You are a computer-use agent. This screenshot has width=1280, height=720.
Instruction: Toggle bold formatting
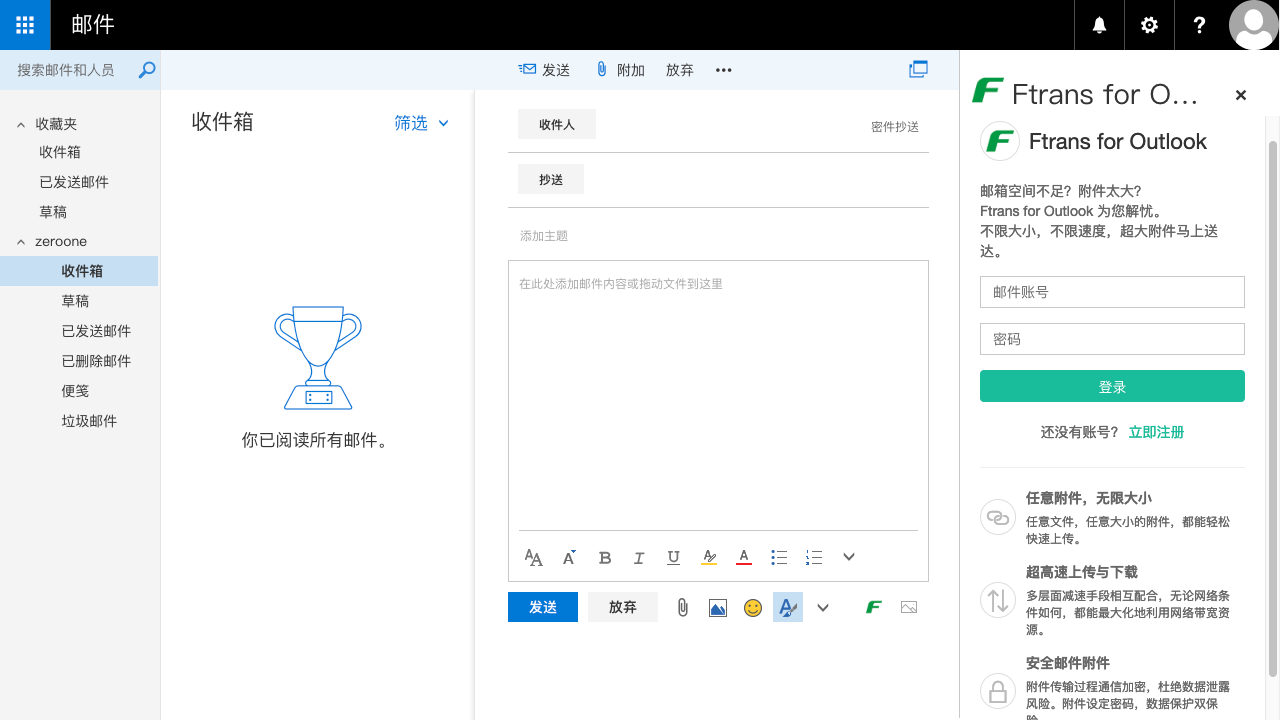604,557
